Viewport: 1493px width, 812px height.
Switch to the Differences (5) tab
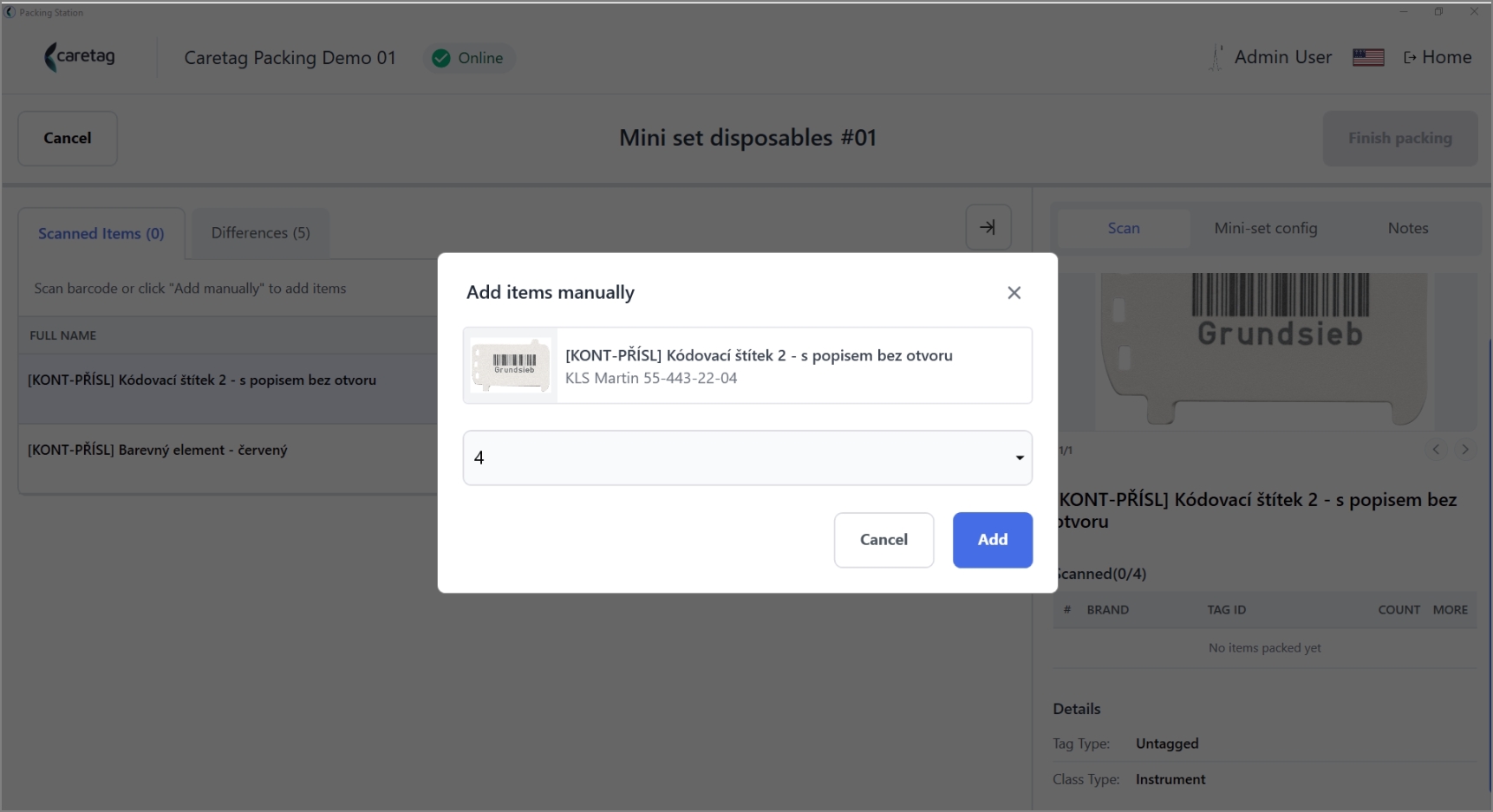(x=260, y=233)
